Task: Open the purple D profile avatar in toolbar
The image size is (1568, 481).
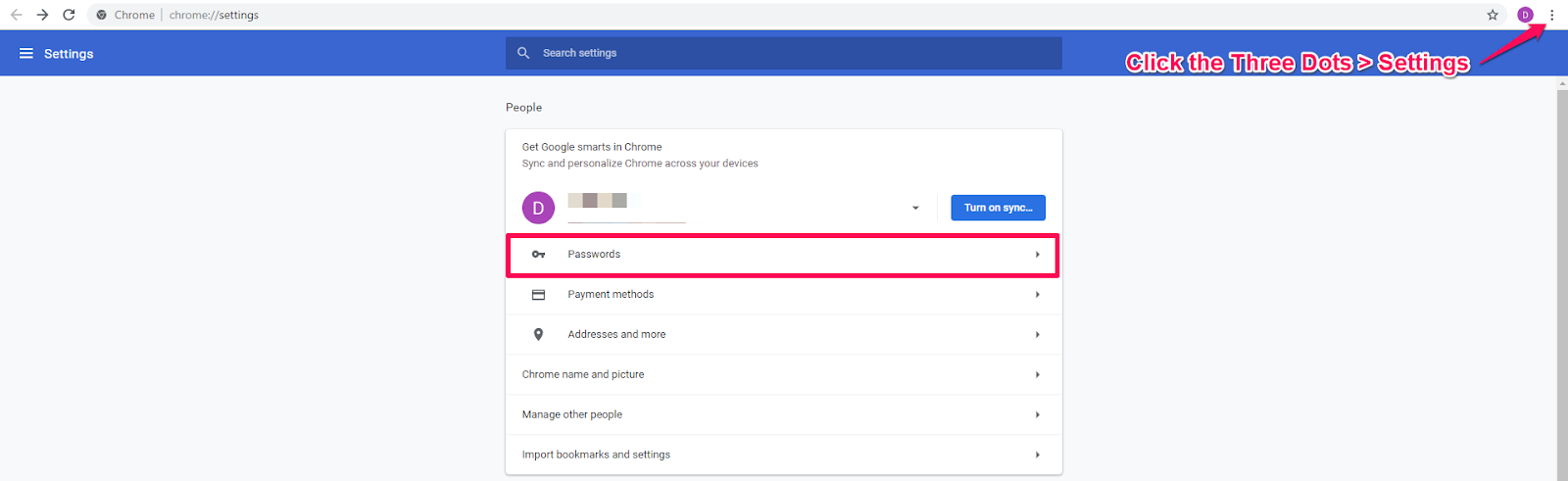Action: coord(1525,15)
